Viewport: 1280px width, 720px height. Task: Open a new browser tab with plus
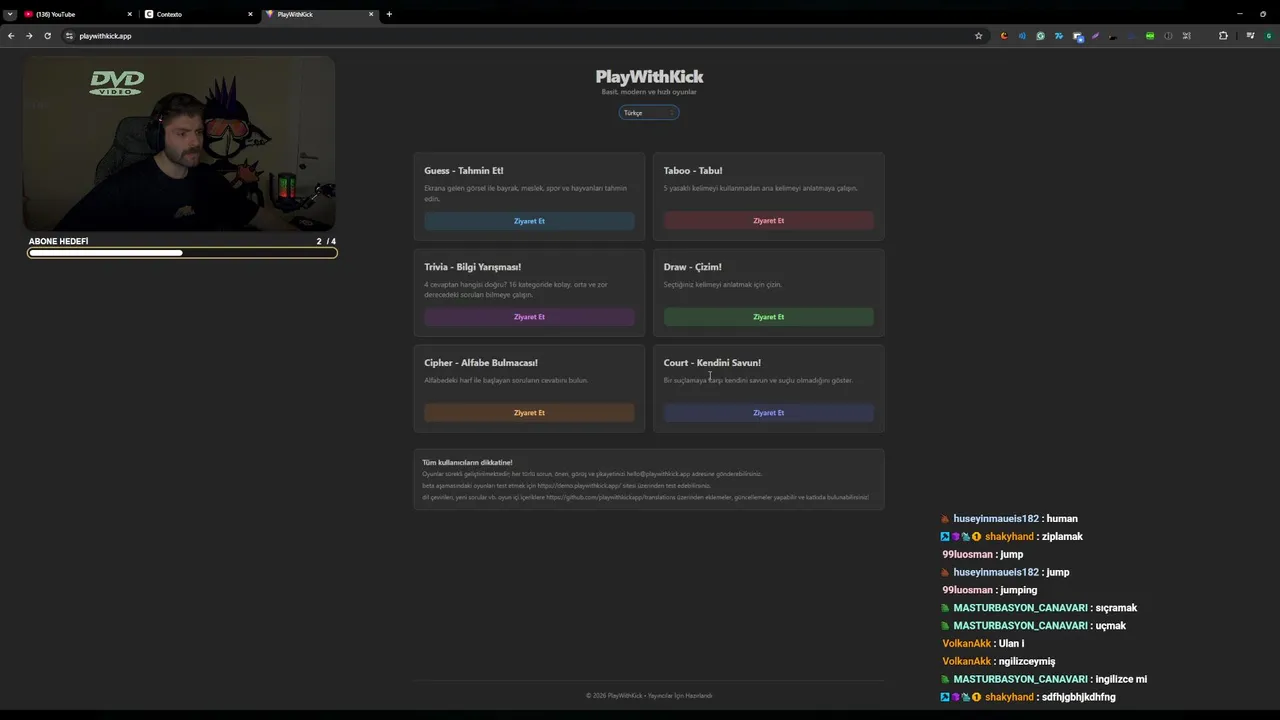click(389, 14)
